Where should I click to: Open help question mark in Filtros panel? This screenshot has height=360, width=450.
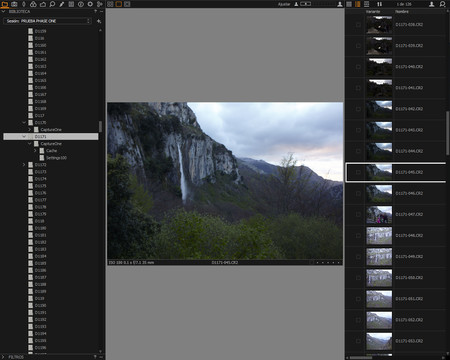click(x=95, y=357)
